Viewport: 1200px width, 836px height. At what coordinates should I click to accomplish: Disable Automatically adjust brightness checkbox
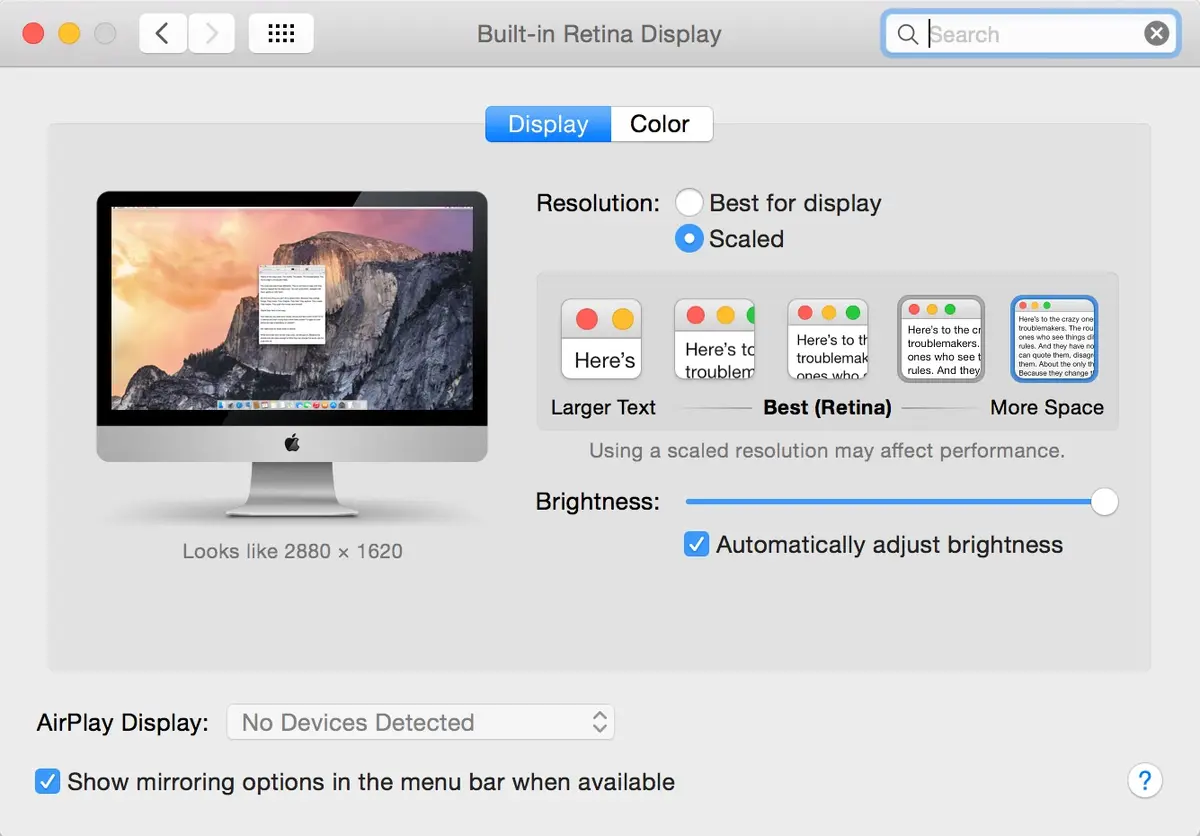[x=697, y=545]
